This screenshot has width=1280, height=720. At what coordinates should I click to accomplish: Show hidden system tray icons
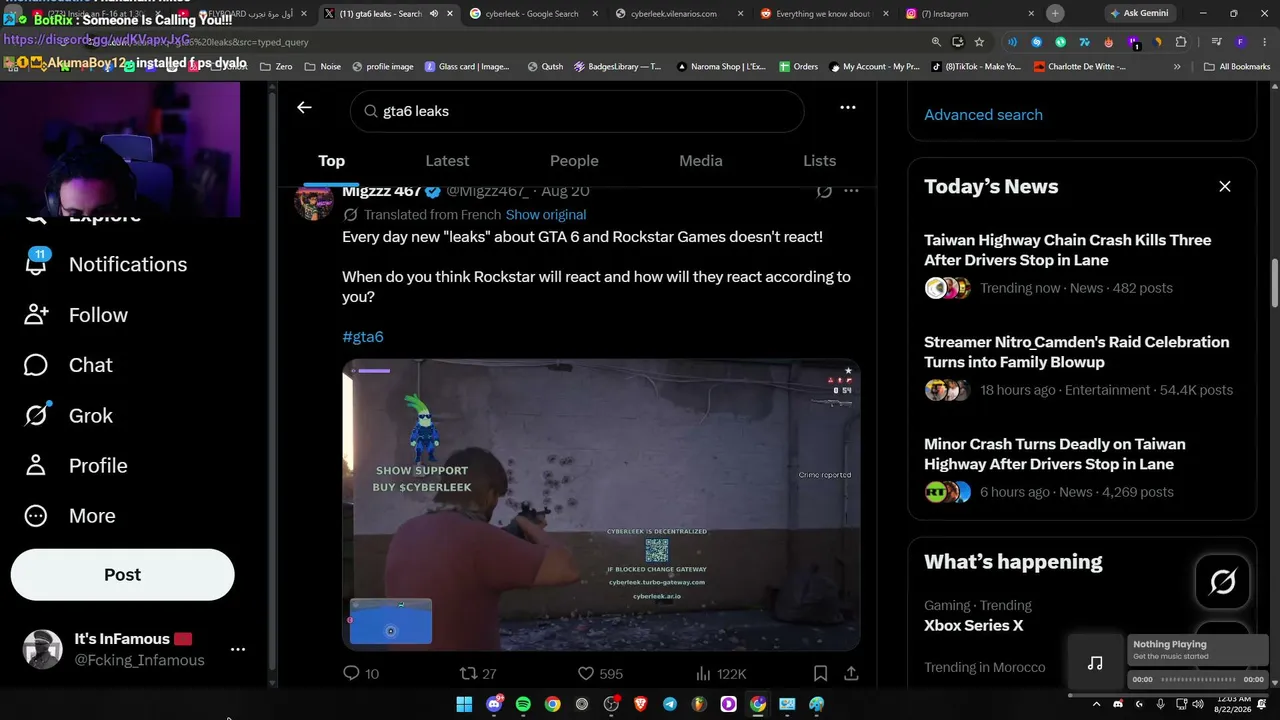[1098, 704]
